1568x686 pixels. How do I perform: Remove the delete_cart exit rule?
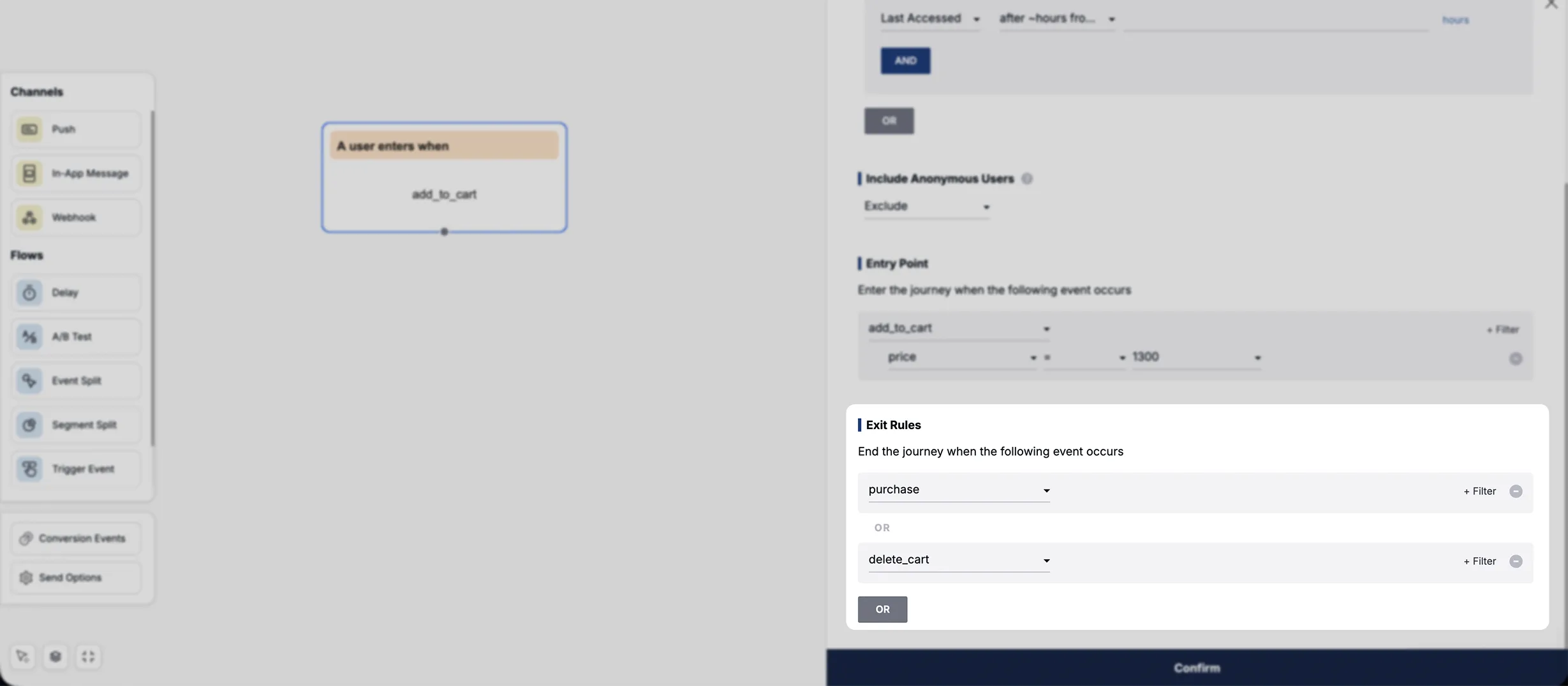[1516, 562]
